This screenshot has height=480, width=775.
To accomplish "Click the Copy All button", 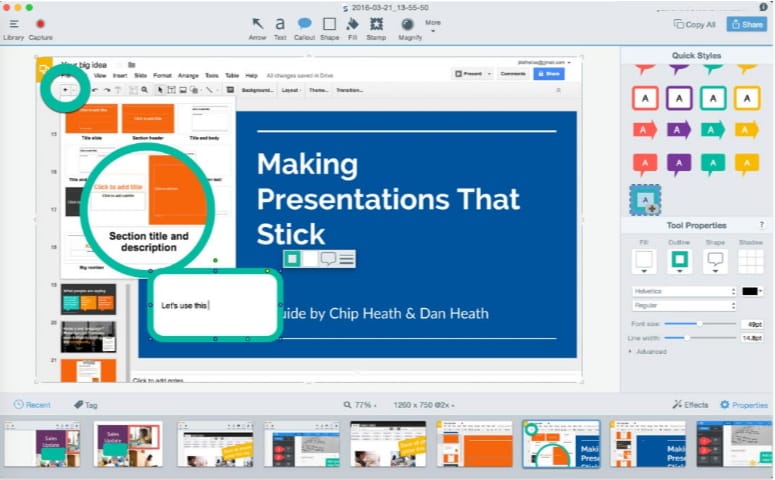I will [x=695, y=24].
